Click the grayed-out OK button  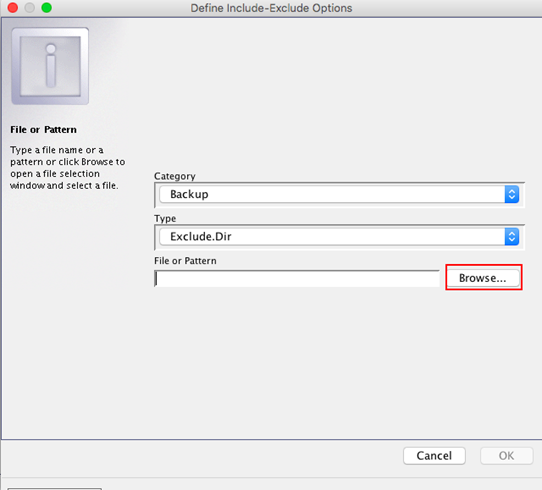(506, 456)
